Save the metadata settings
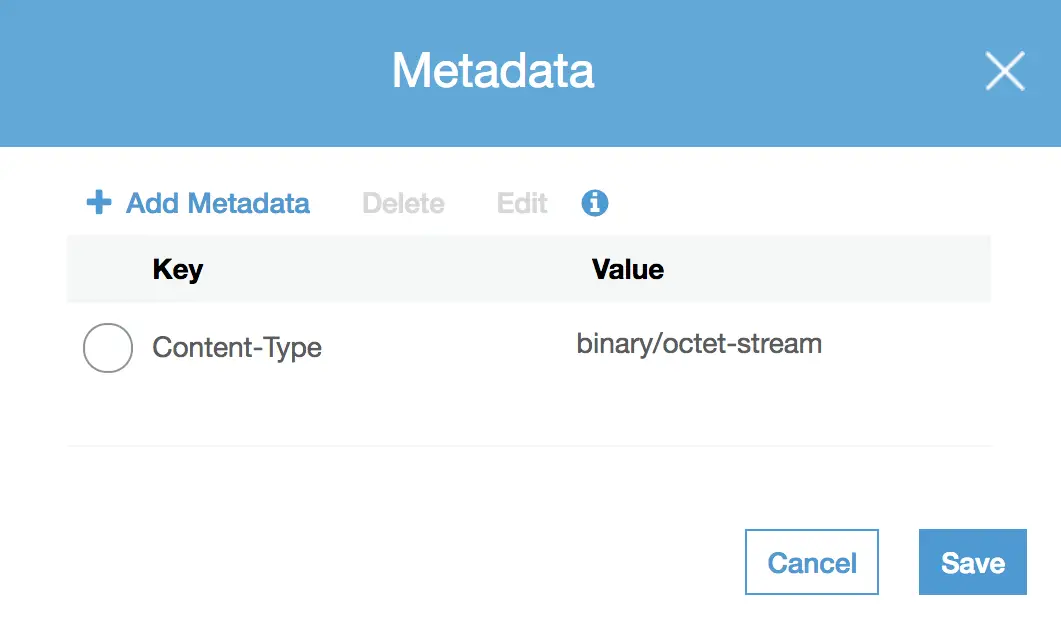 (972, 562)
